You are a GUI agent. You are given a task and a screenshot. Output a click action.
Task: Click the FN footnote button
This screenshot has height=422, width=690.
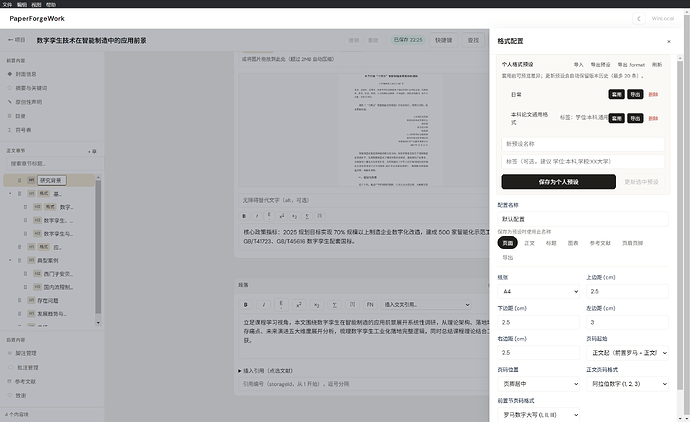(370, 305)
